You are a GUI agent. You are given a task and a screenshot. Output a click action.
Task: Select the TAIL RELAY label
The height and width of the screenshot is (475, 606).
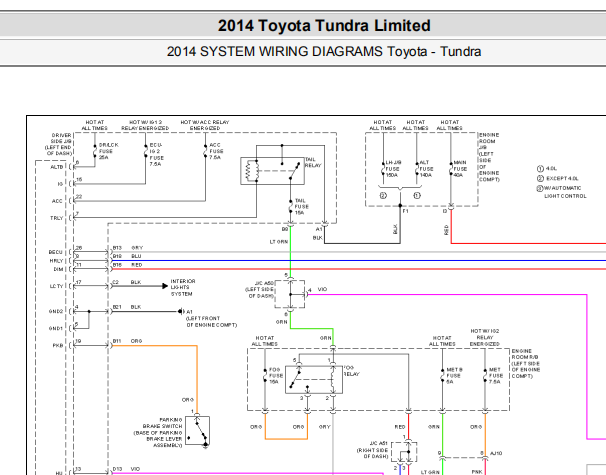coord(313,162)
